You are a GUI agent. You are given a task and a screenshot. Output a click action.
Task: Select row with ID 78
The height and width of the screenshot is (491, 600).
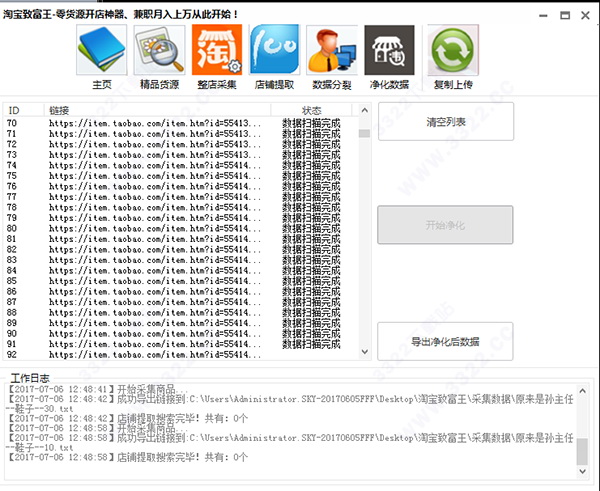(181, 207)
